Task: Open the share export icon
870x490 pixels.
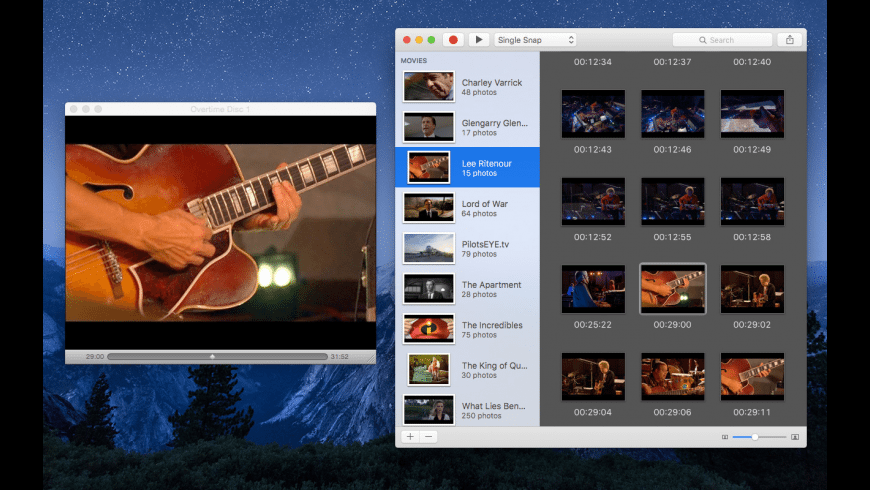Action: [790, 40]
